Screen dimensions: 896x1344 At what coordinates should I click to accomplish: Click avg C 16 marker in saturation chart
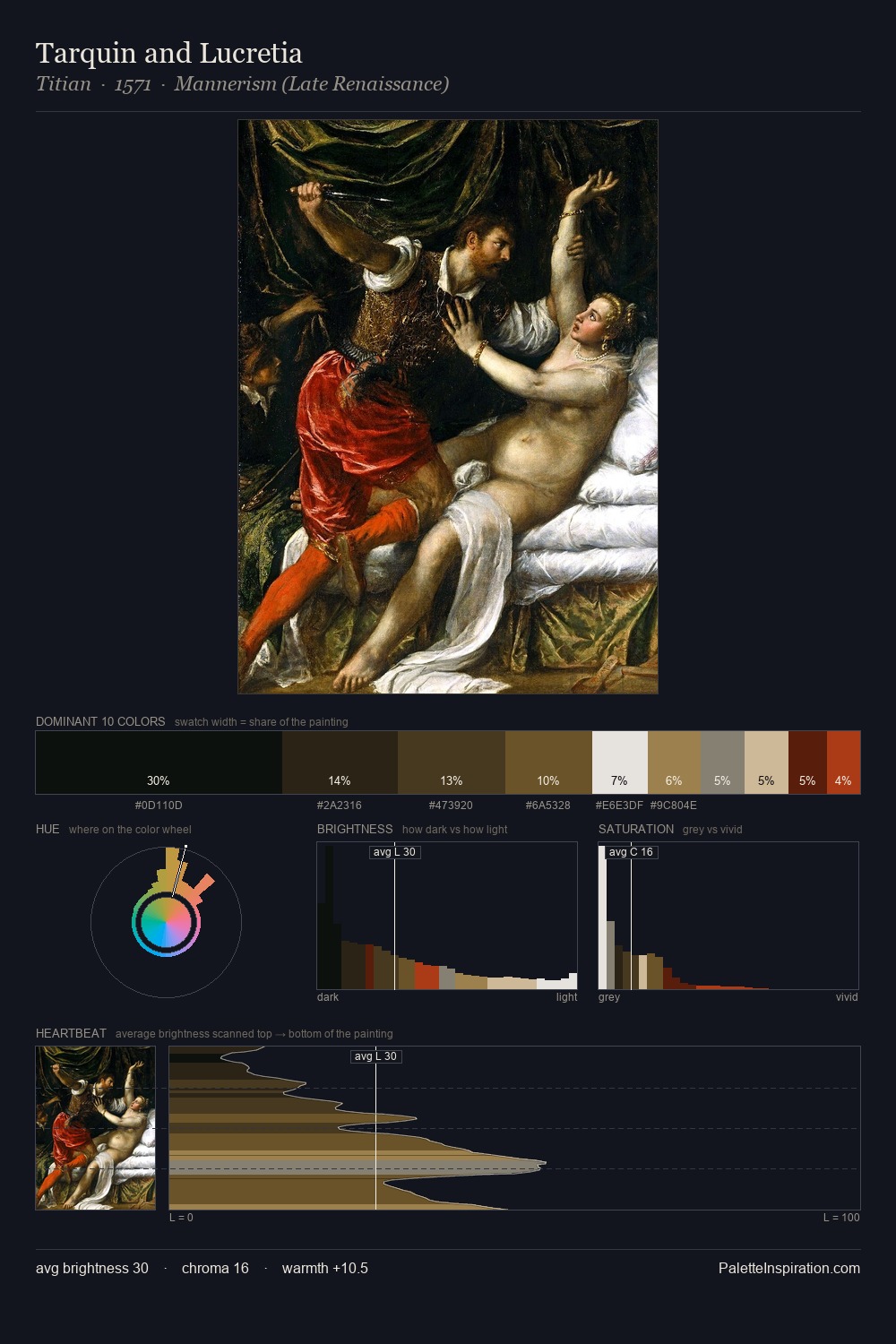pyautogui.click(x=632, y=852)
